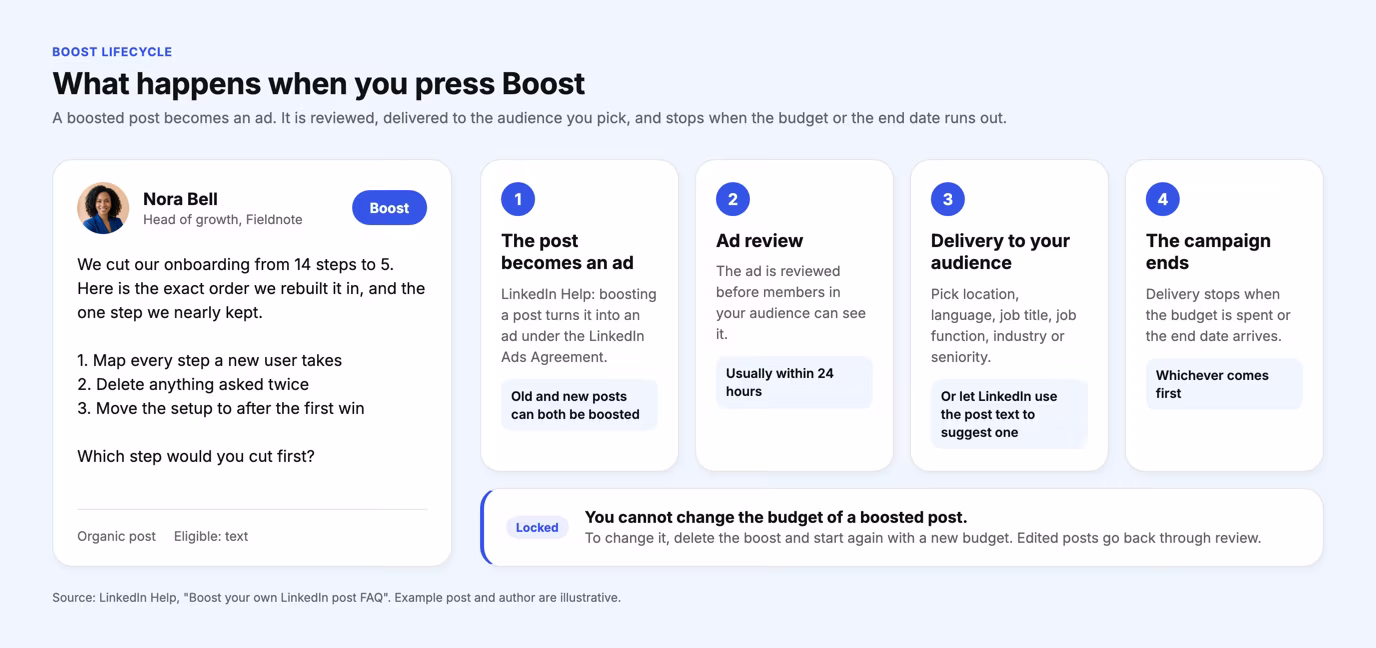Click "1. Map every step a new user takes"
Screen dimensions: 1376x648
[210, 360]
